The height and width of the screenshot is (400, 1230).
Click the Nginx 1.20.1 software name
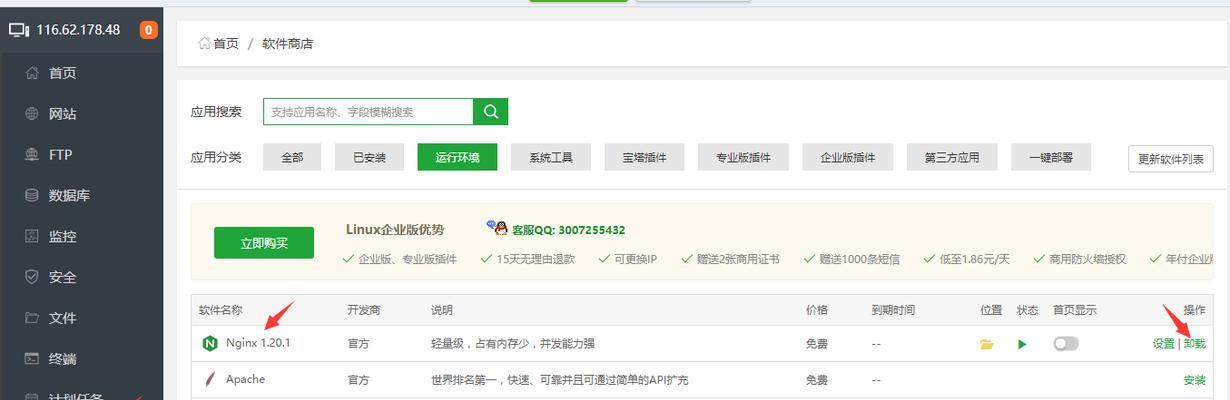pos(258,344)
